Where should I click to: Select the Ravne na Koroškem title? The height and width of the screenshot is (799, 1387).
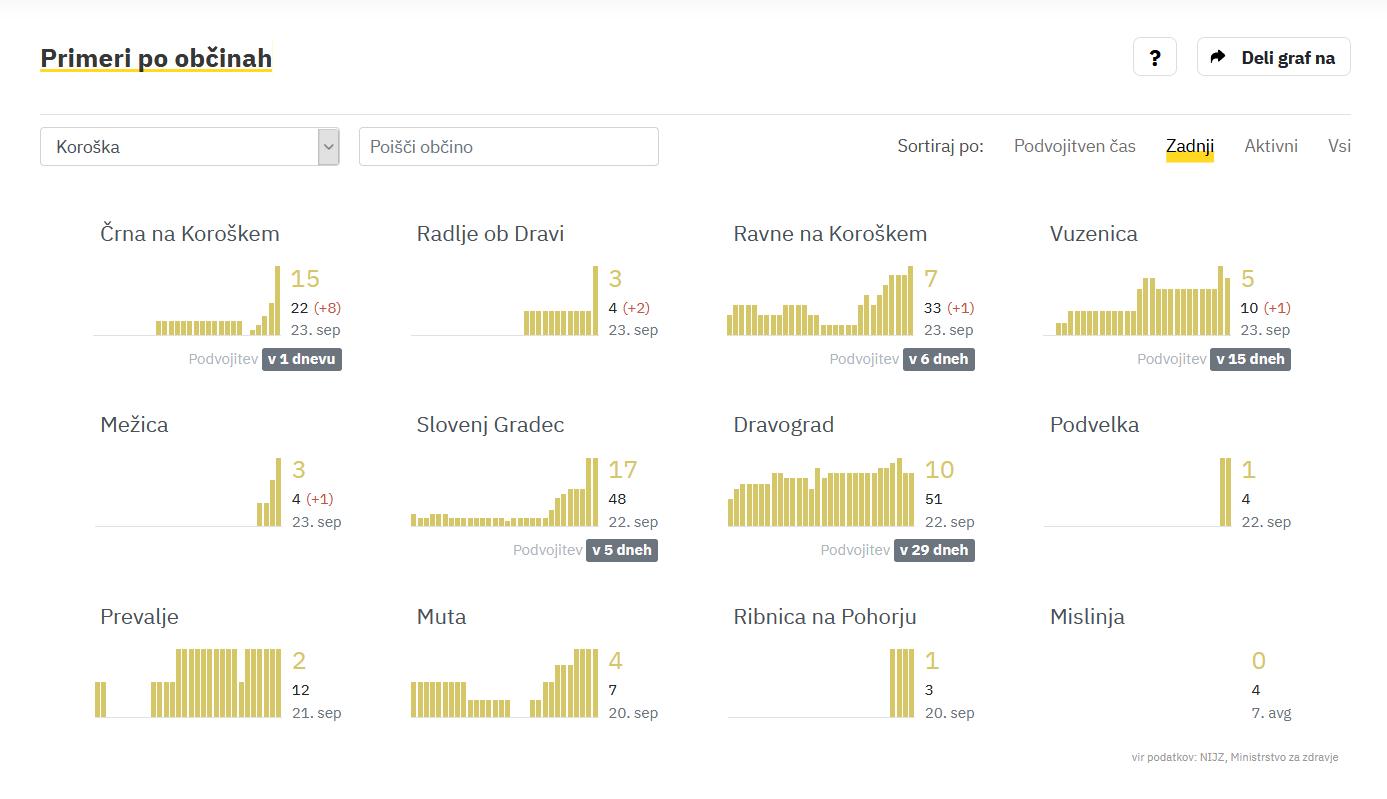(829, 234)
